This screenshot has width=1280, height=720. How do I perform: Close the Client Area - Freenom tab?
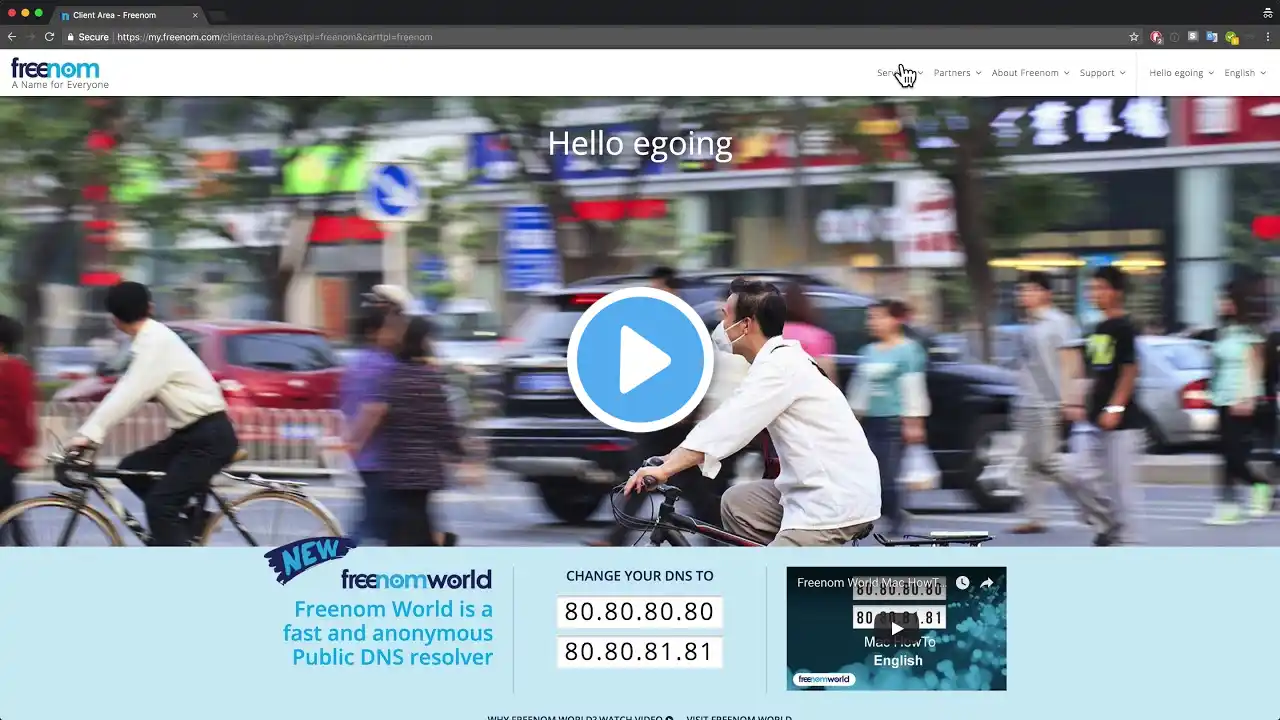pyautogui.click(x=195, y=15)
